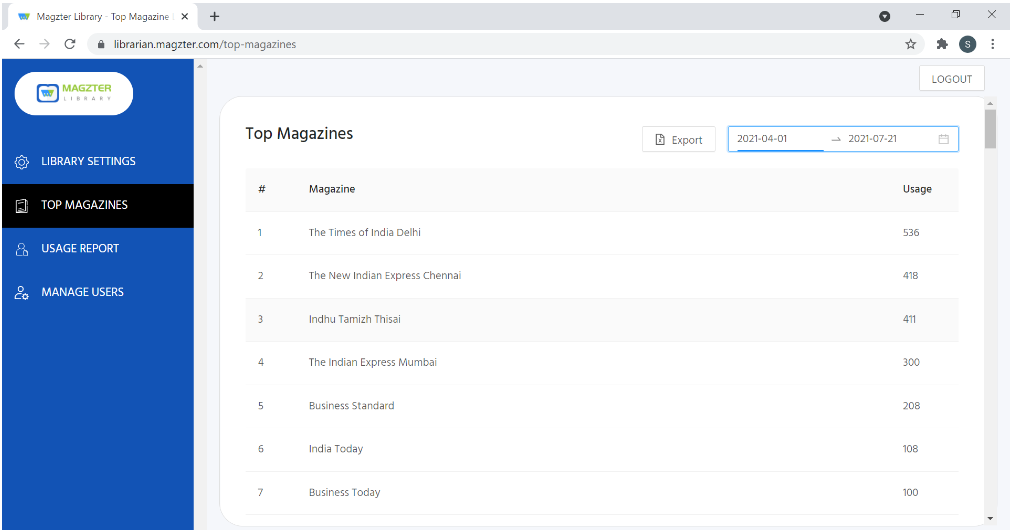The width and height of the screenshot is (1013, 530).
Task: Select India Today row
Action: coord(601,449)
